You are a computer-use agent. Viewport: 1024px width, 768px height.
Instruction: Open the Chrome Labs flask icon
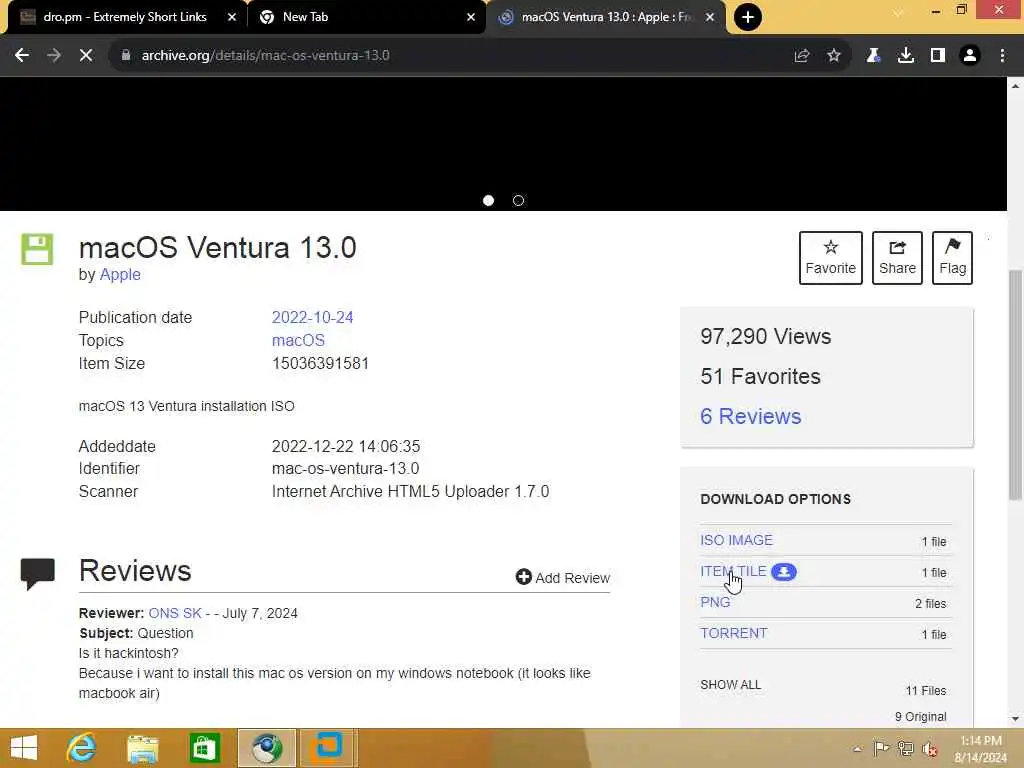pos(873,56)
